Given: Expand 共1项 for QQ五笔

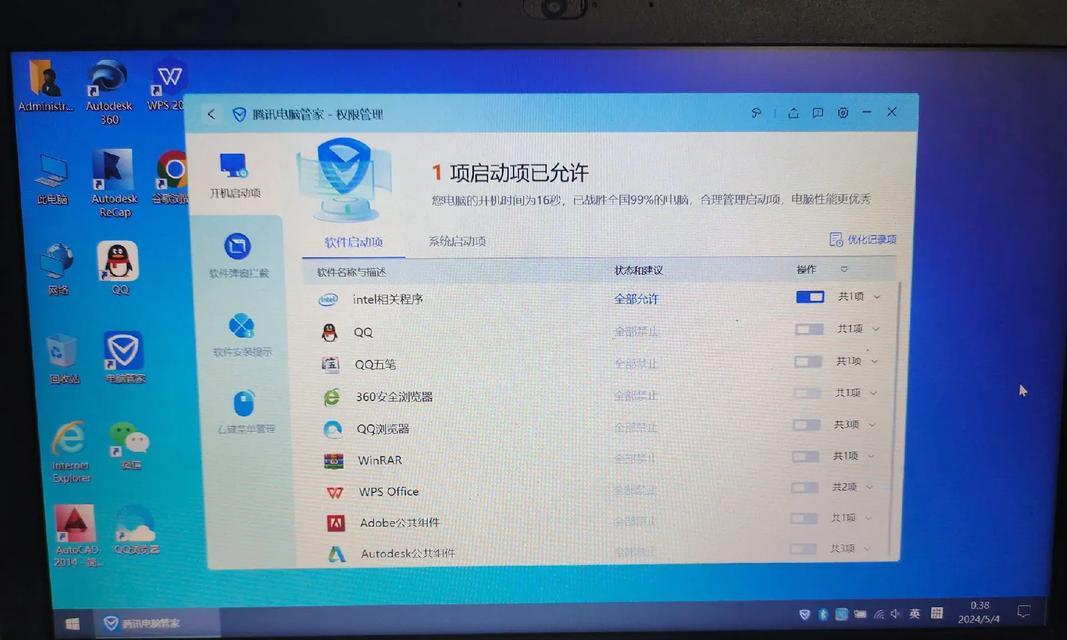Looking at the screenshot, I should 857,361.
